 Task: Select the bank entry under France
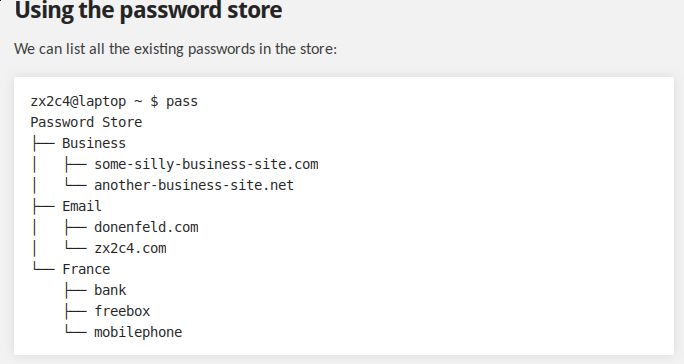[x=110, y=290]
